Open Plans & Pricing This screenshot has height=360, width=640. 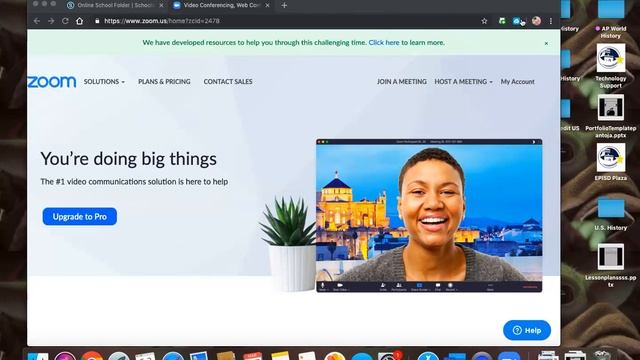point(164,82)
